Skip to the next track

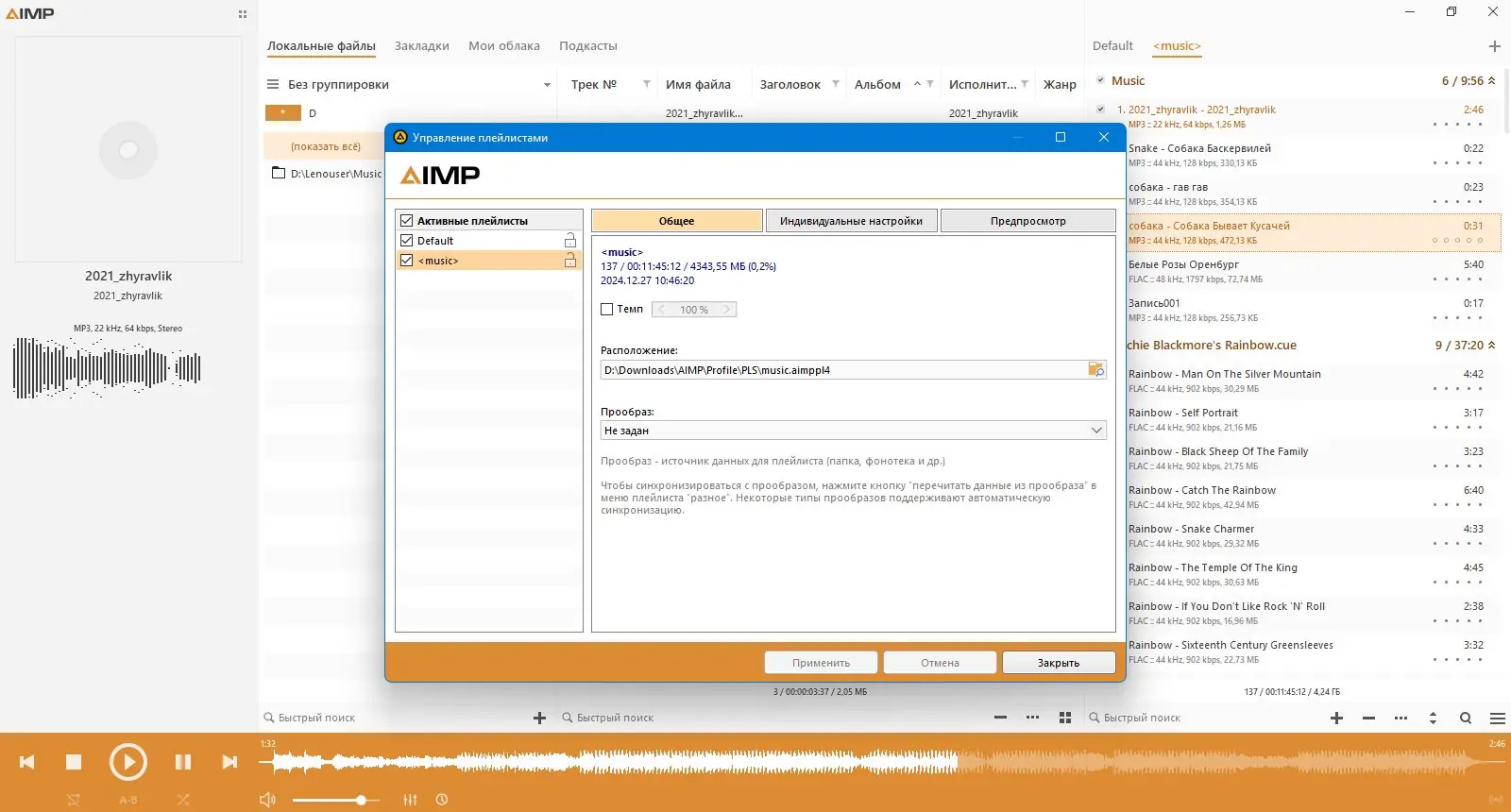point(229,762)
